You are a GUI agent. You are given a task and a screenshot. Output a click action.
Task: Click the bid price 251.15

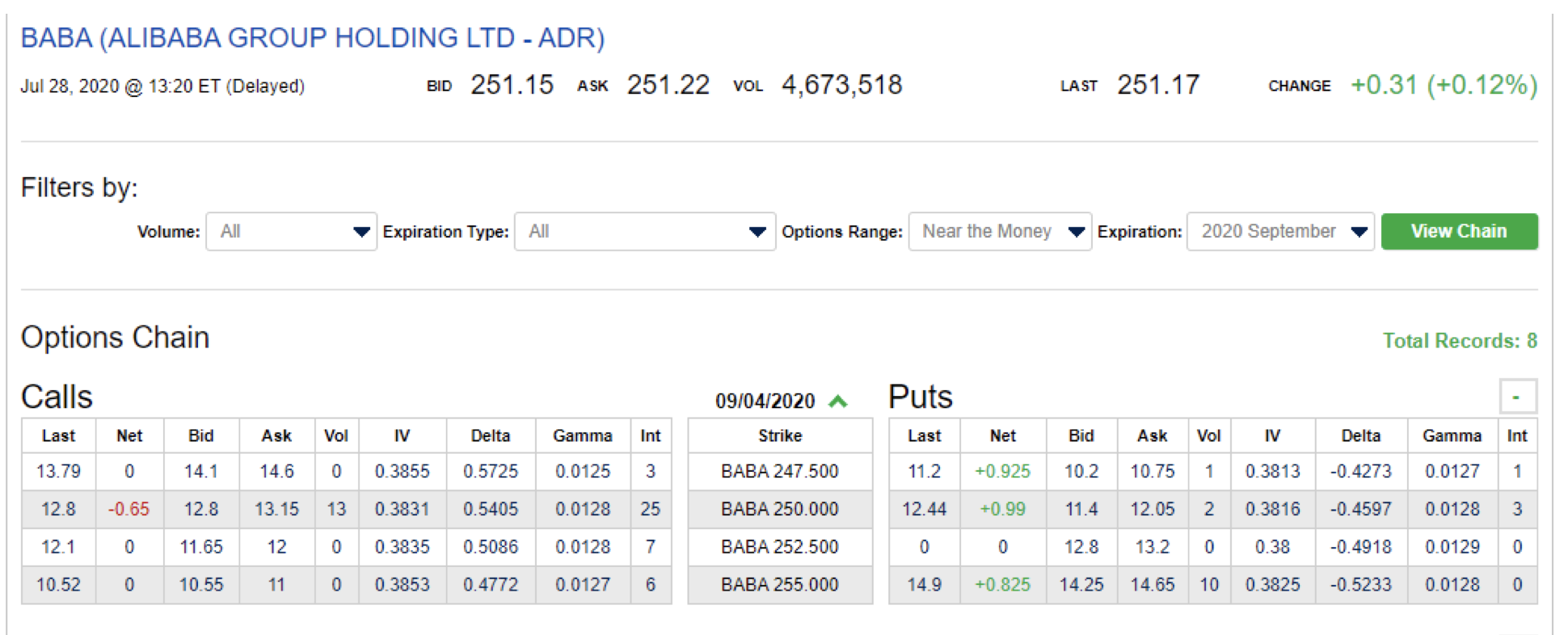pos(512,85)
